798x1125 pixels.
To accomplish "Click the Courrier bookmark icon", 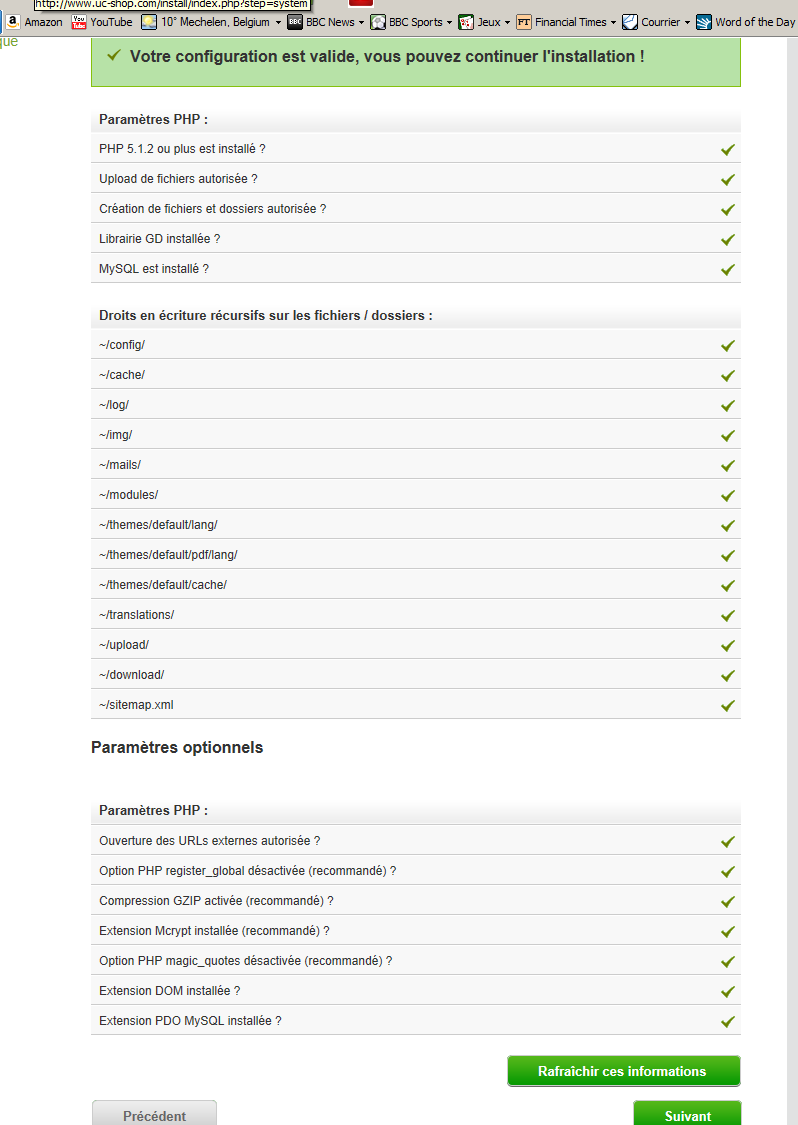I will pos(630,22).
